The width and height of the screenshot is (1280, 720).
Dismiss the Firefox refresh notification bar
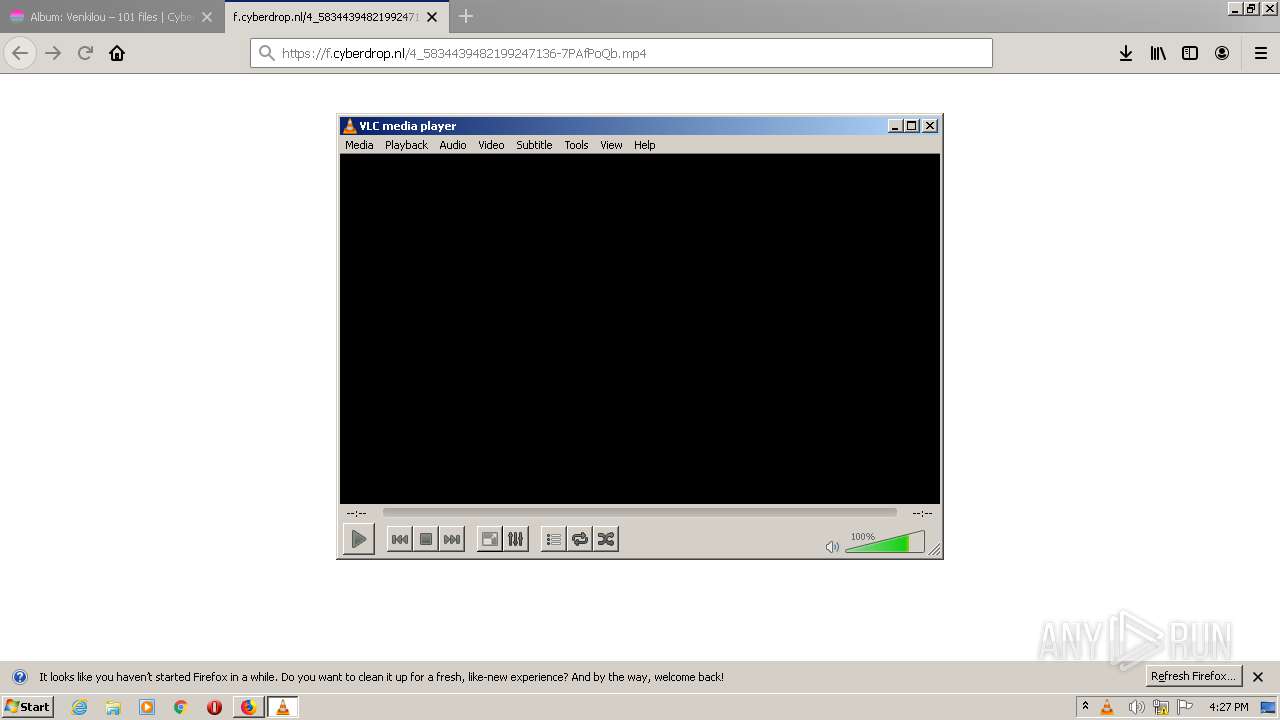tap(1258, 677)
